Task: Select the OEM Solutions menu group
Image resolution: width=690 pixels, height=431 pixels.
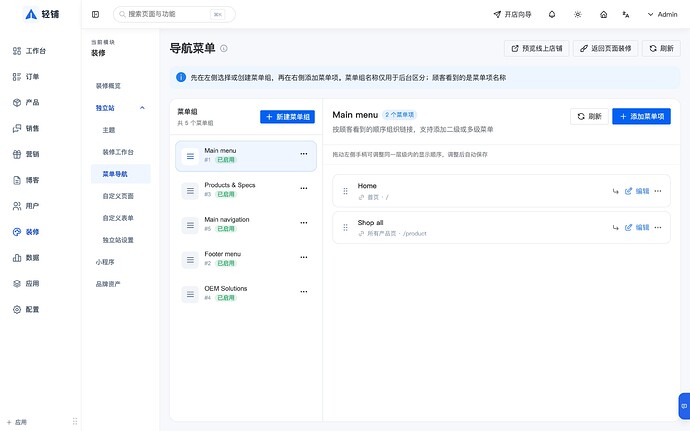Action: 246,294
